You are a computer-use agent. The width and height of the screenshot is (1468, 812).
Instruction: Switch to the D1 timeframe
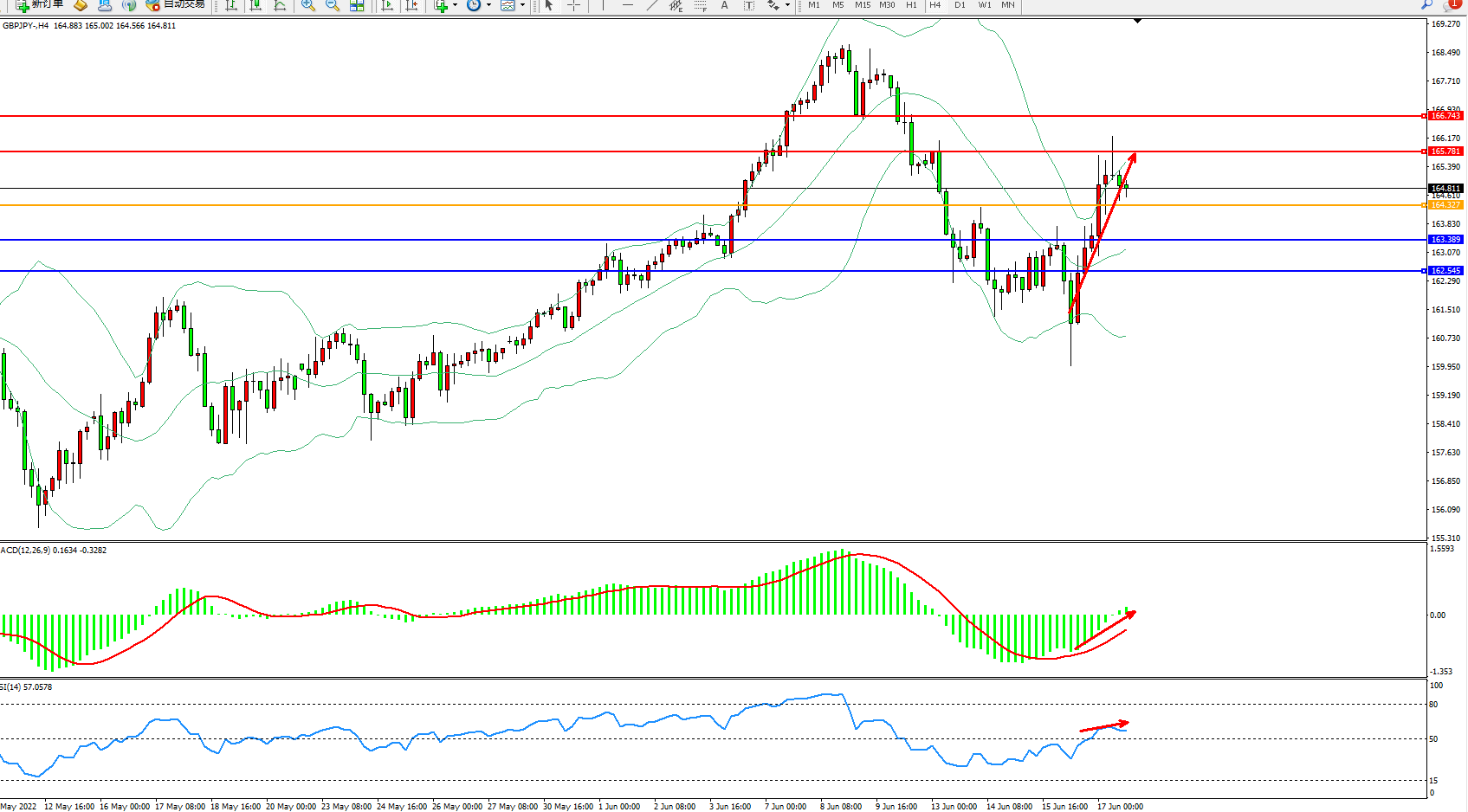[x=960, y=5]
